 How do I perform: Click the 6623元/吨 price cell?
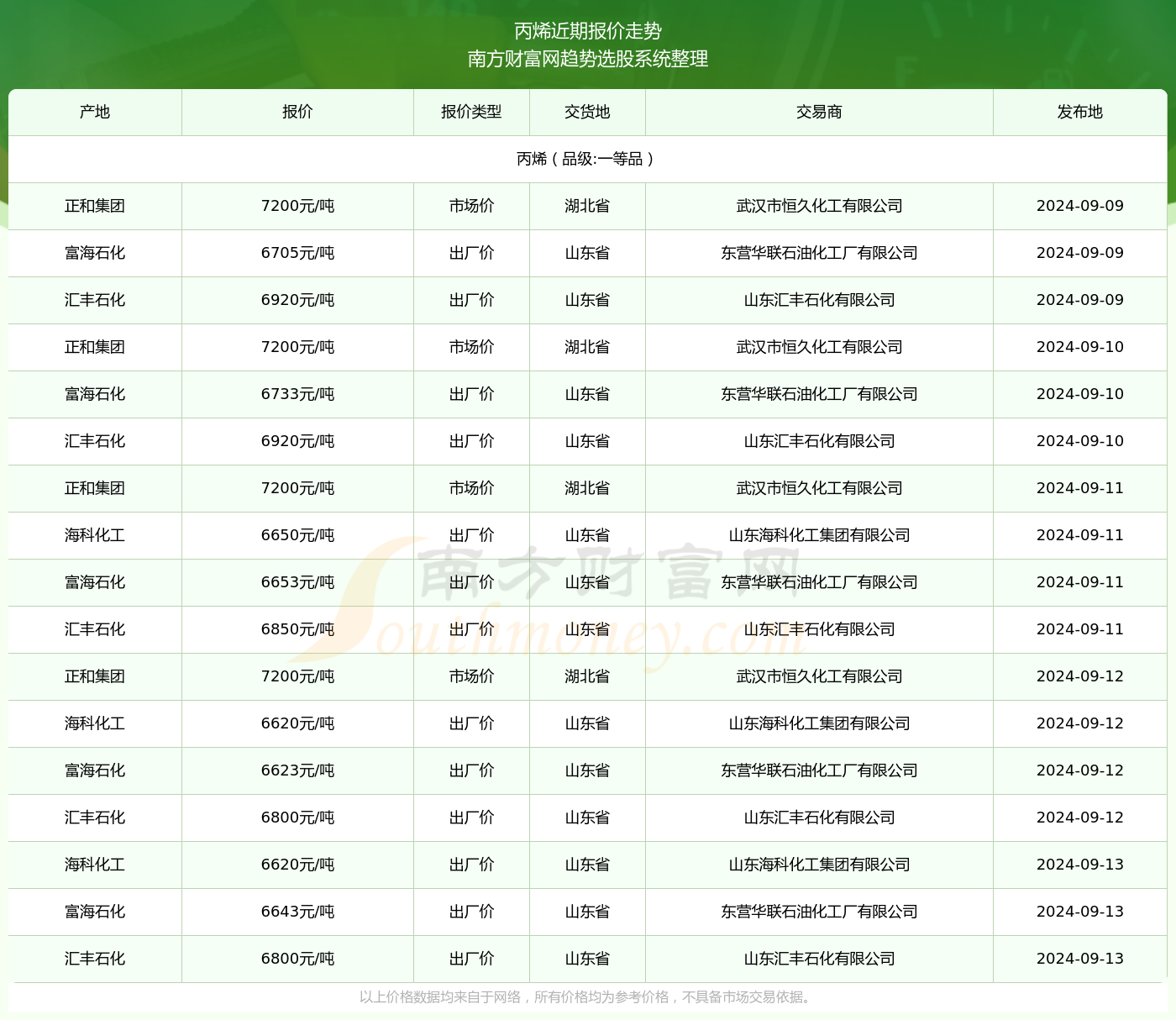(297, 770)
